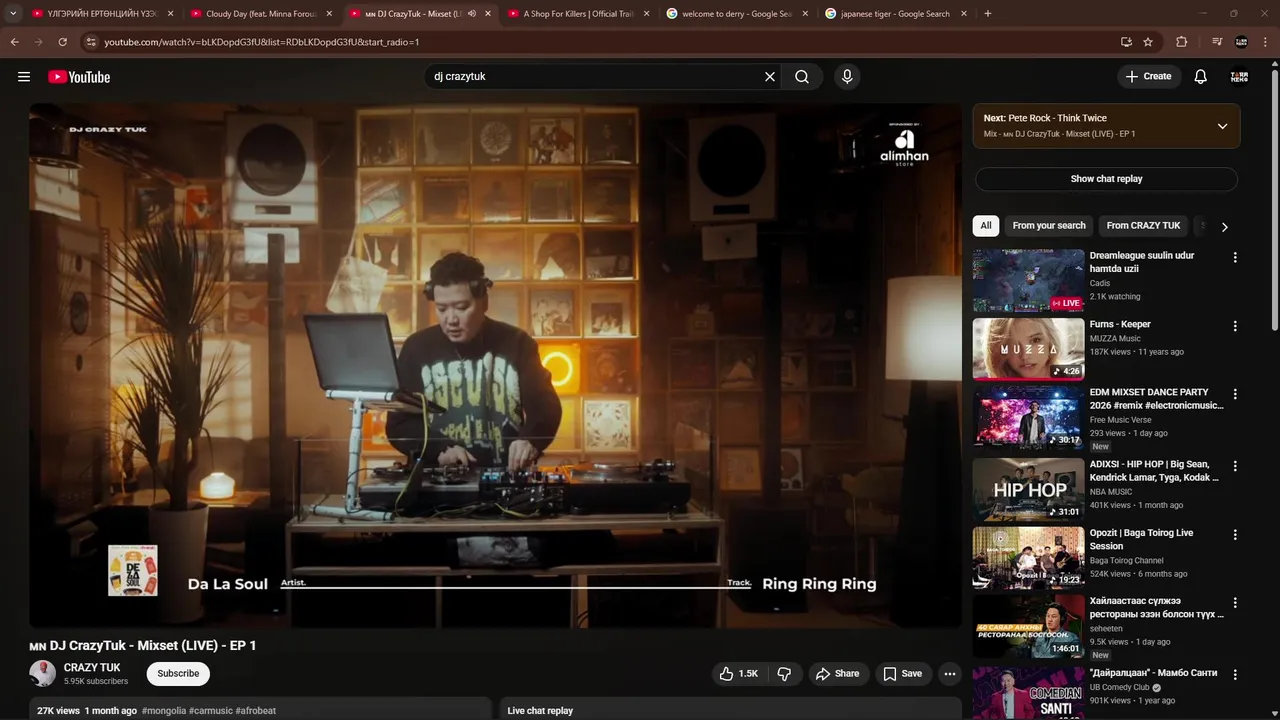This screenshot has height=720, width=1280.
Task: Click the #afrobeat hashtag
Action: click(256, 711)
